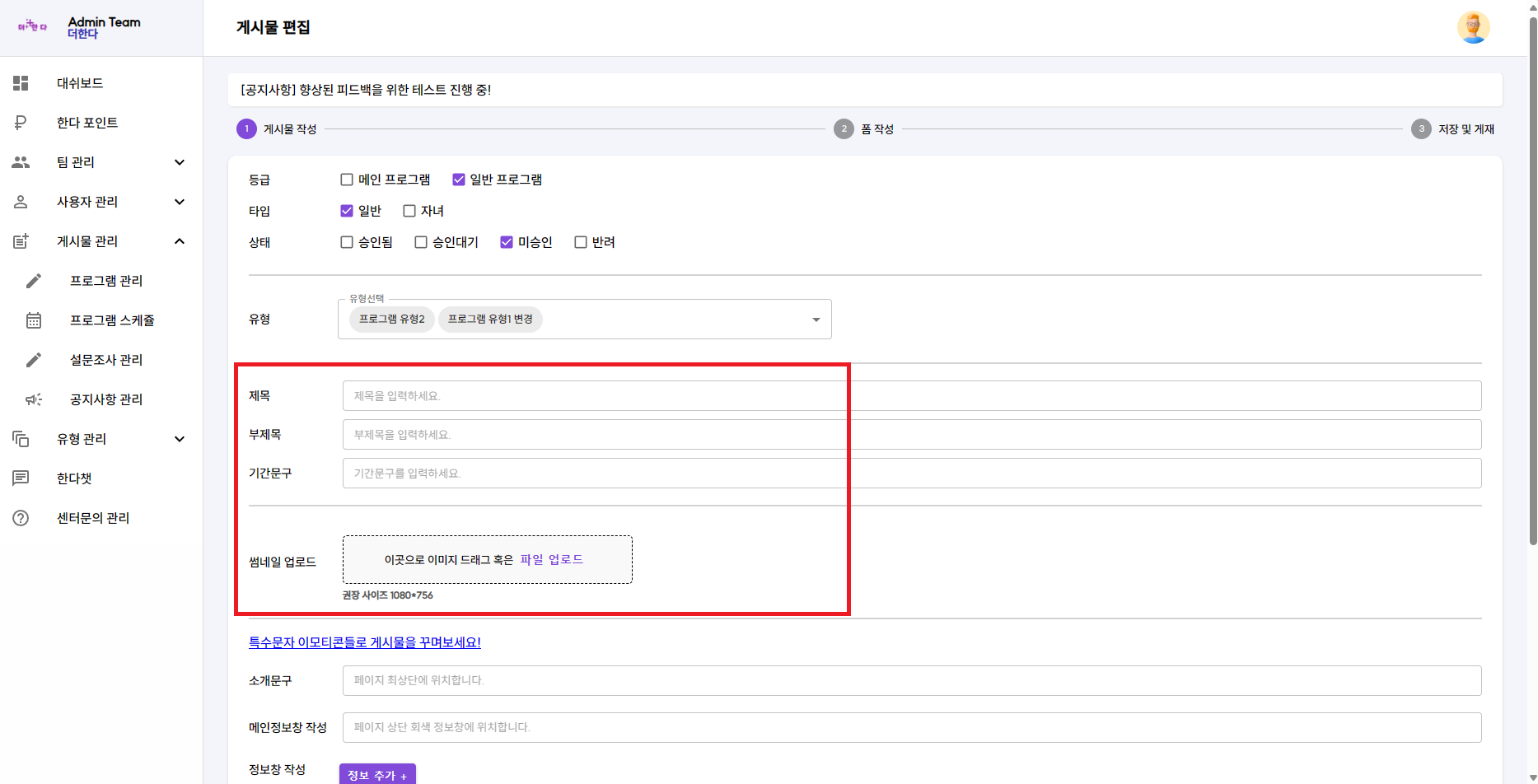Open the 유형선택 dropdown arrow
The width and height of the screenshot is (1538, 784).
[x=816, y=320]
